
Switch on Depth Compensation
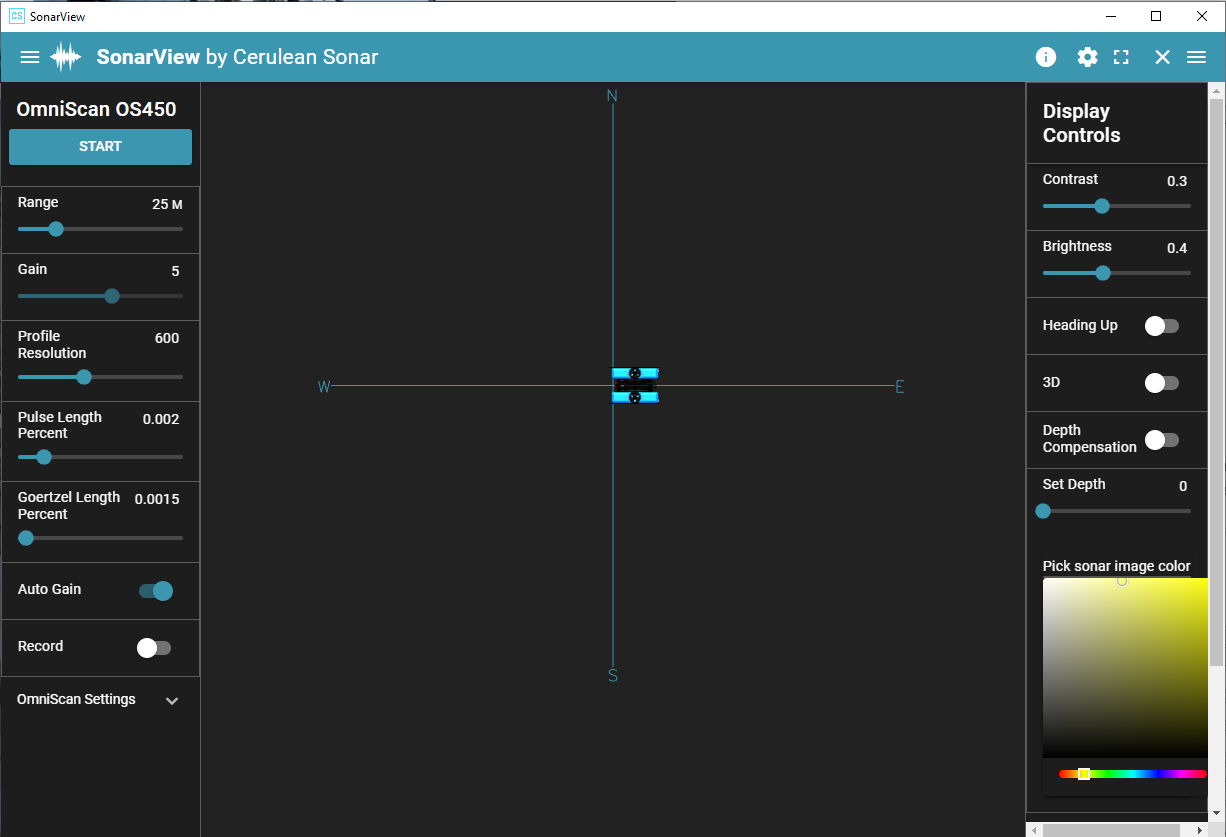coord(1161,440)
